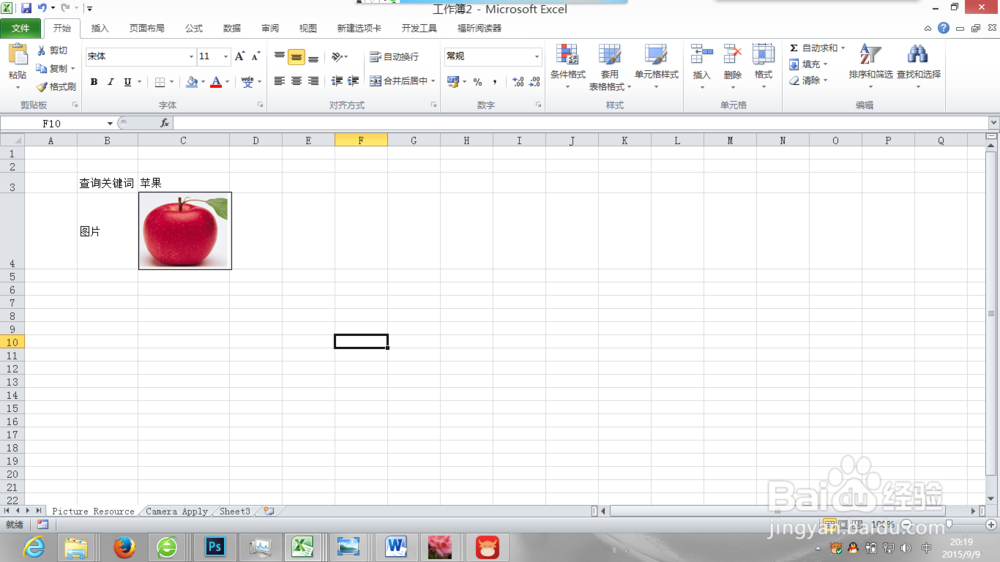
Task: Open Cell Styles (单元格样式)
Action: coord(656,66)
